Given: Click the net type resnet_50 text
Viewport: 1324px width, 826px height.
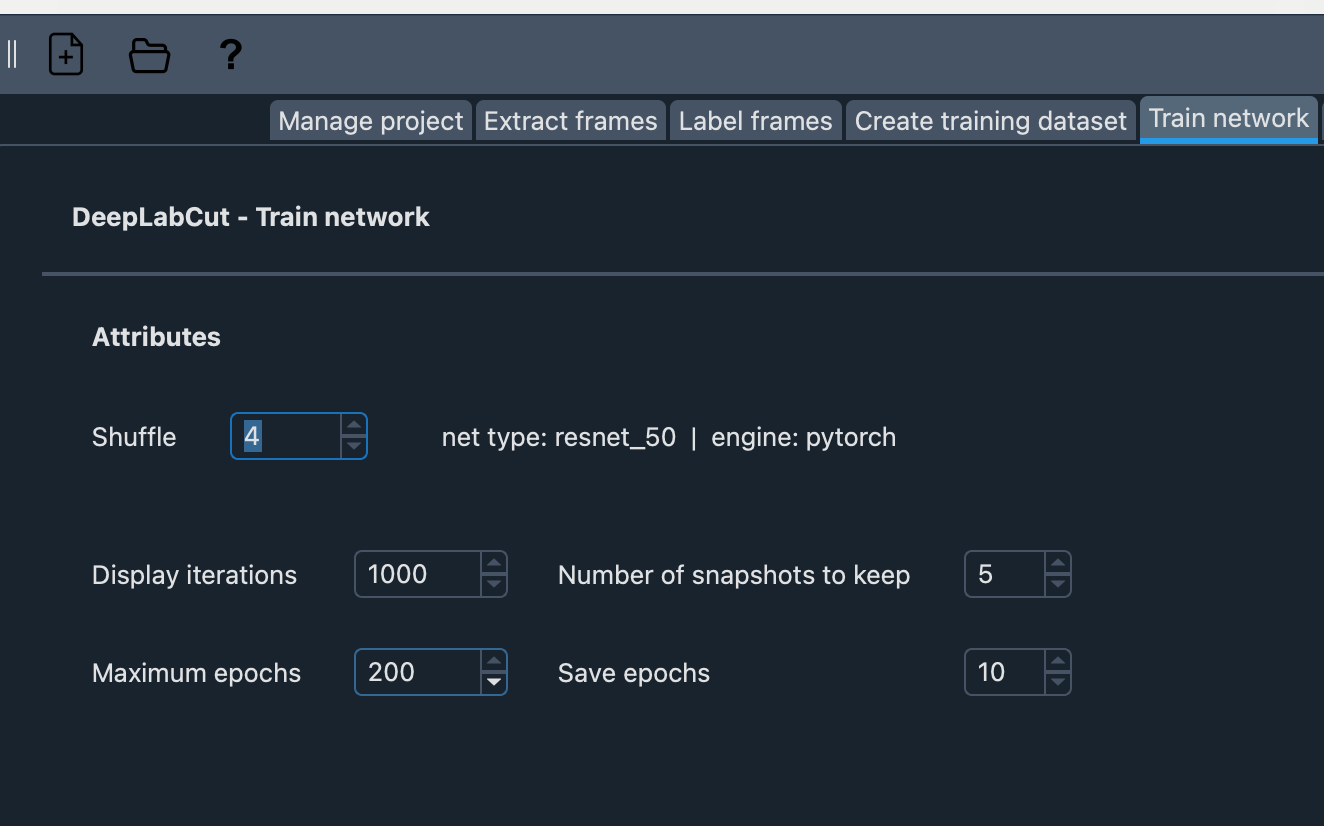Looking at the screenshot, I should tap(559, 437).
